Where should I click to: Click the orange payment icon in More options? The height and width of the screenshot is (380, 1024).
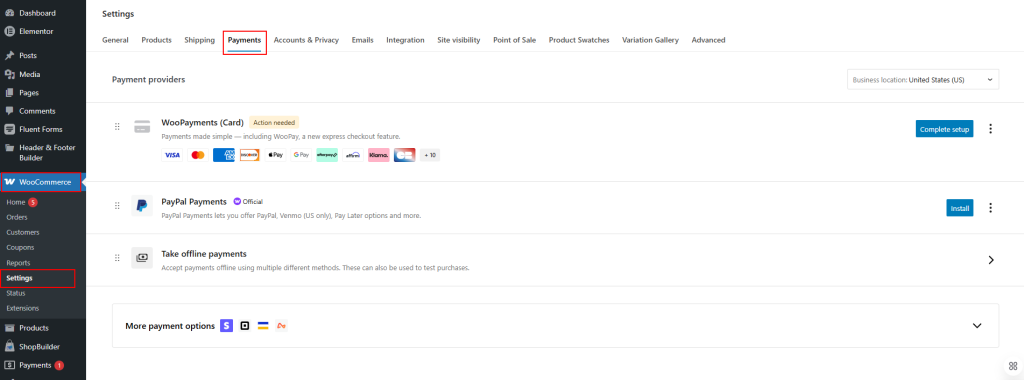[x=281, y=325]
